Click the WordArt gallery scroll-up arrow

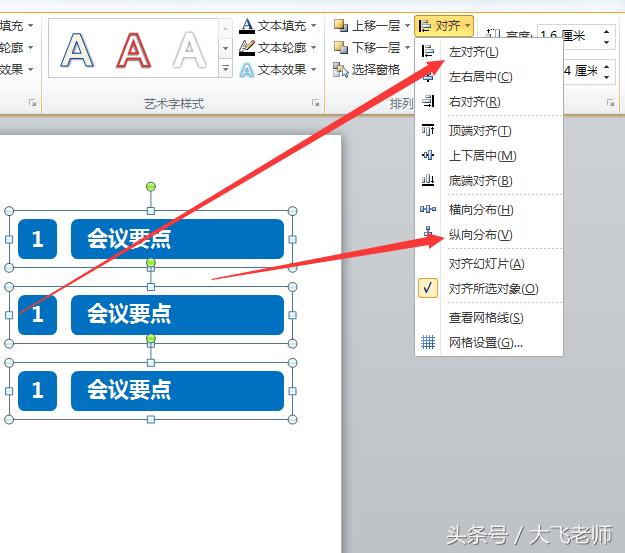coord(226,29)
